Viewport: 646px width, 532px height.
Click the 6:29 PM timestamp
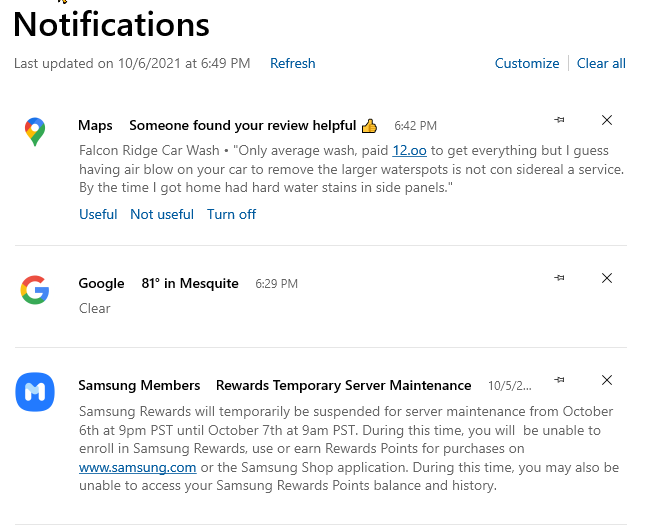[x=276, y=284]
